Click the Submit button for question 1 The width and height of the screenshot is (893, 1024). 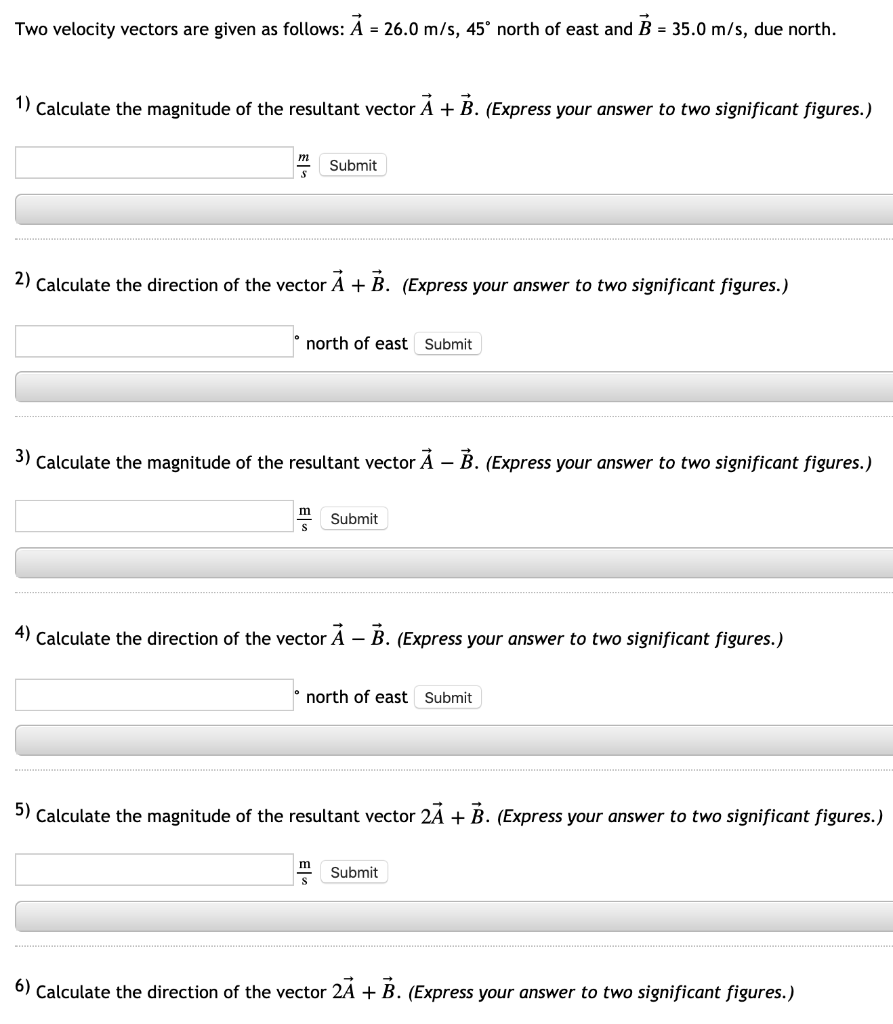(350, 165)
